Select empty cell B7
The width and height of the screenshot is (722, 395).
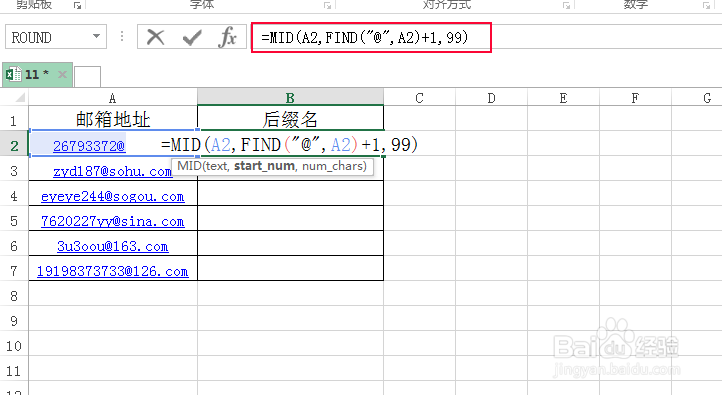tap(290, 268)
